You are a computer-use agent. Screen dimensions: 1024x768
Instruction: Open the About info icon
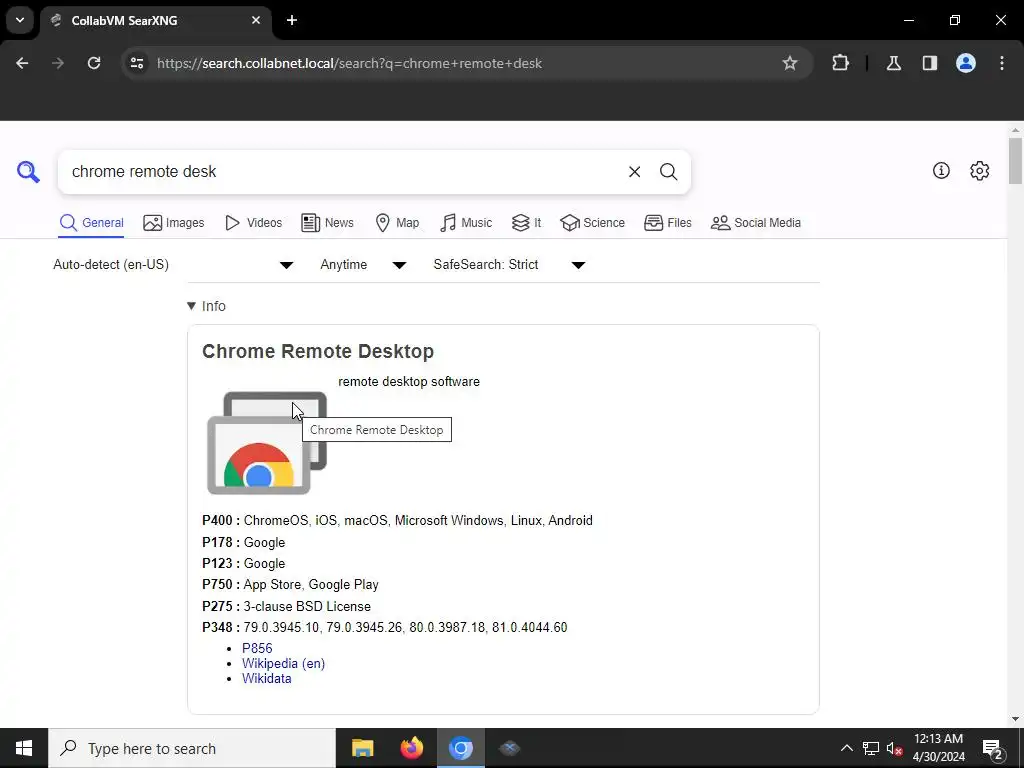[941, 170]
